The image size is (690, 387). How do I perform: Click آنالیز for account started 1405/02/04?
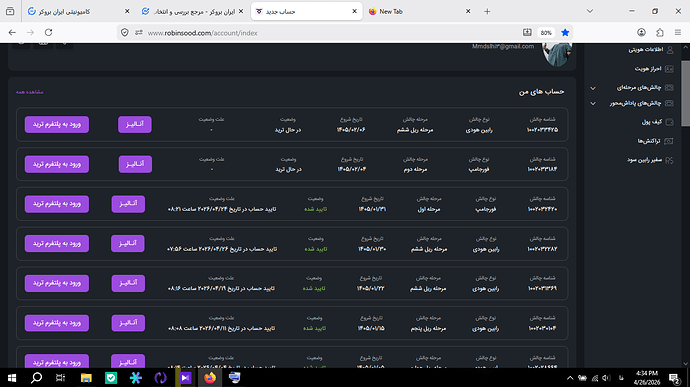[x=135, y=164]
